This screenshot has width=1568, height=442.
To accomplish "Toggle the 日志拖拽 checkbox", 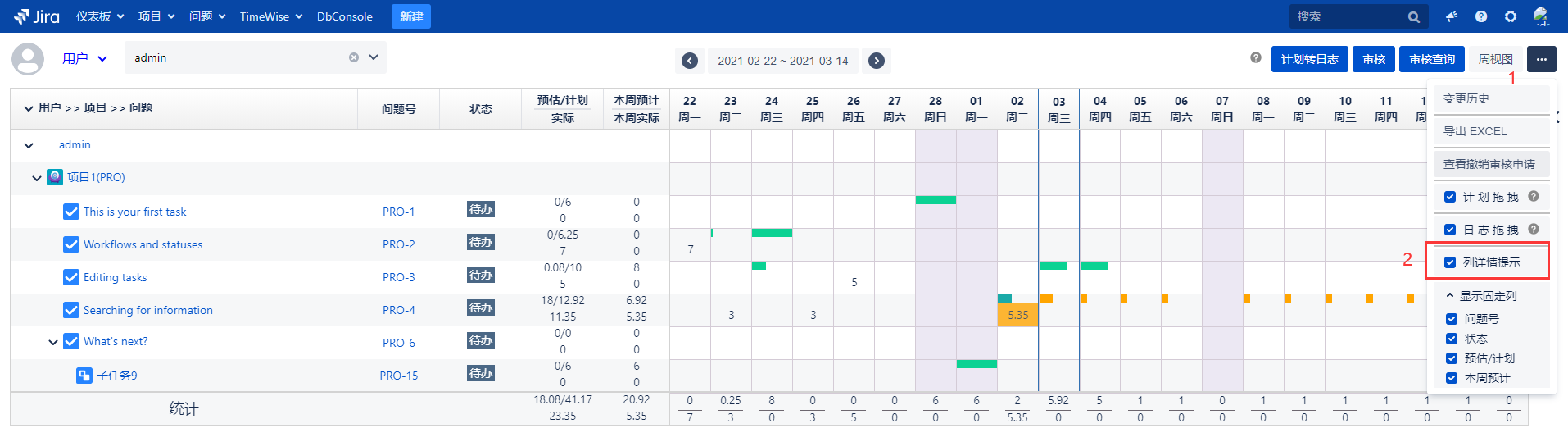I will [1450, 230].
